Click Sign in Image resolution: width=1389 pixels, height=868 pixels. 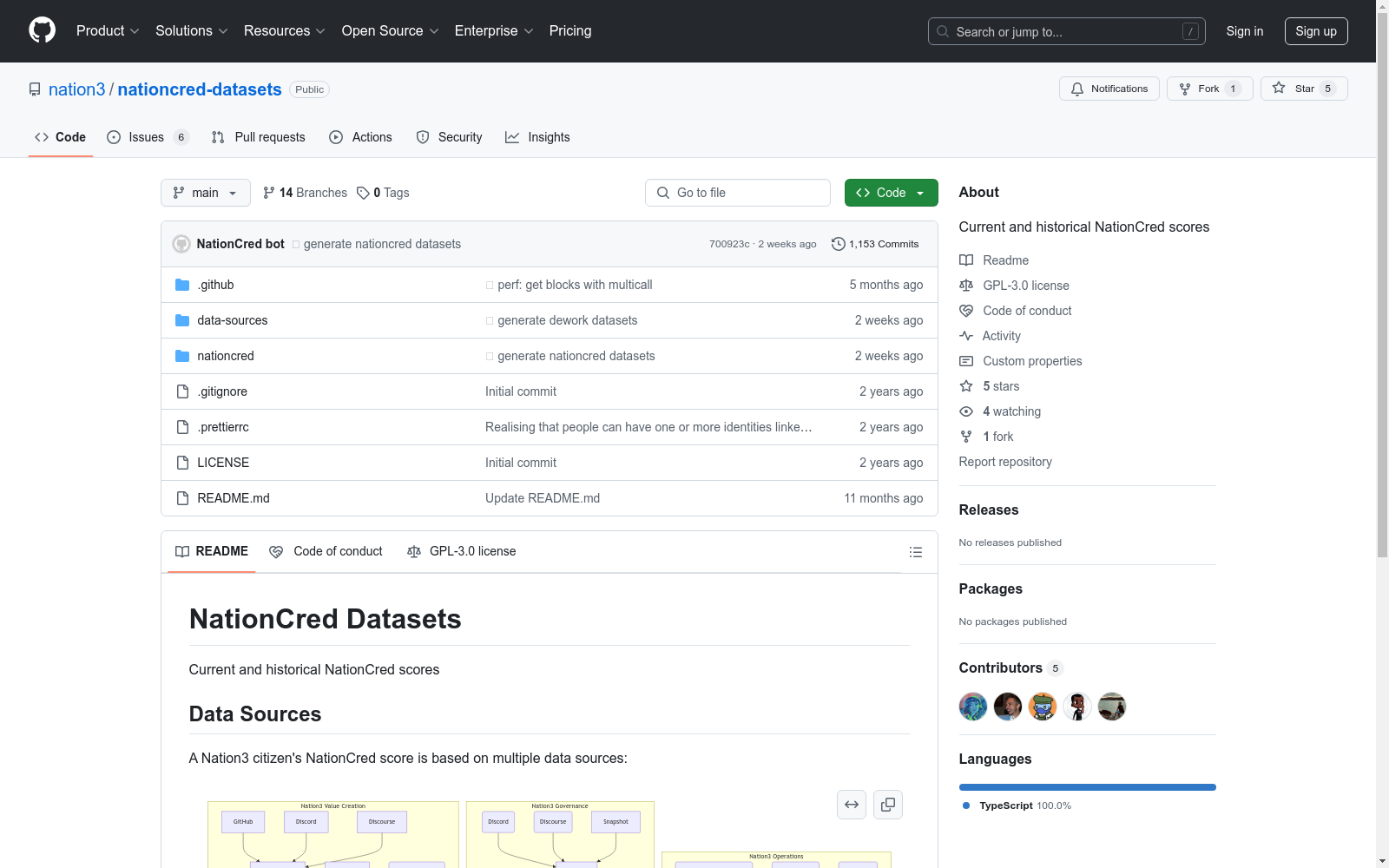coord(1245,31)
